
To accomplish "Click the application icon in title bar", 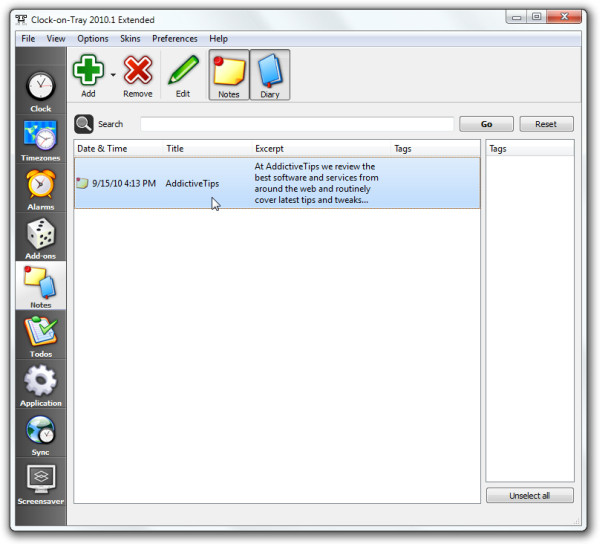I will [x=21, y=20].
